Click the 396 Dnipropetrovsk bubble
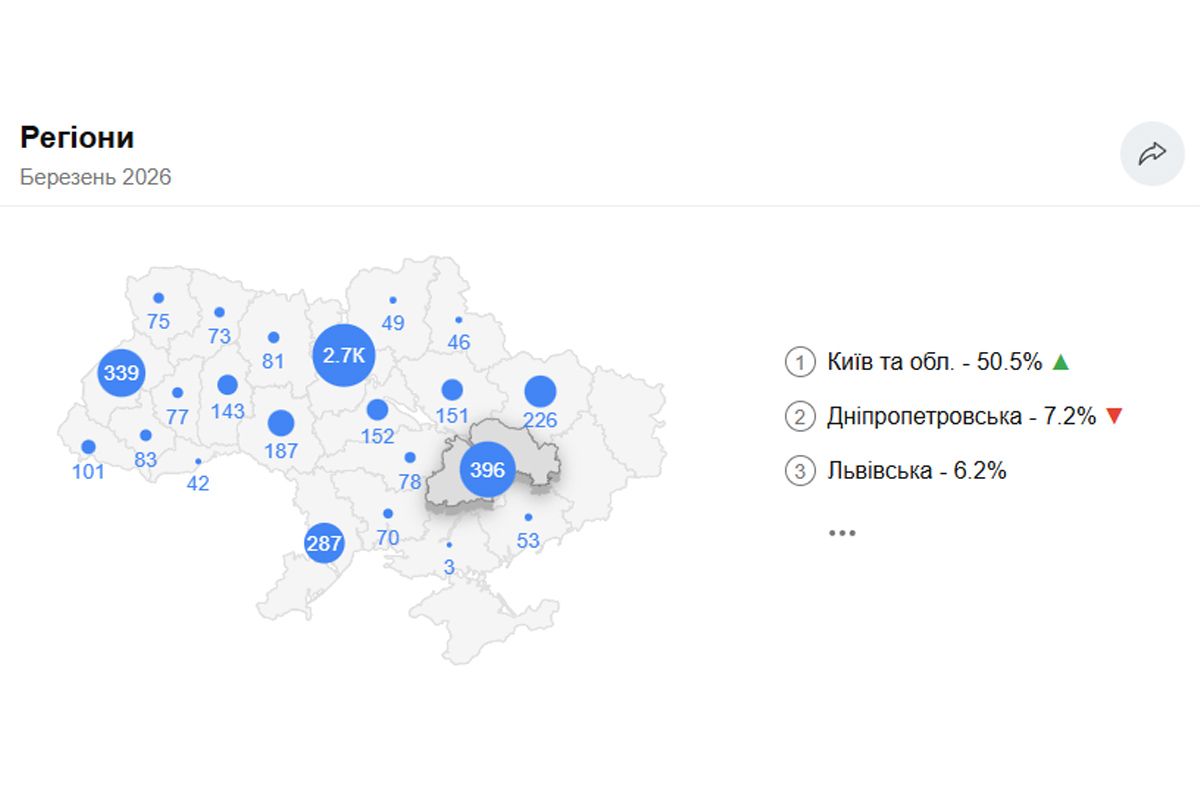 click(x=487, y=469)
